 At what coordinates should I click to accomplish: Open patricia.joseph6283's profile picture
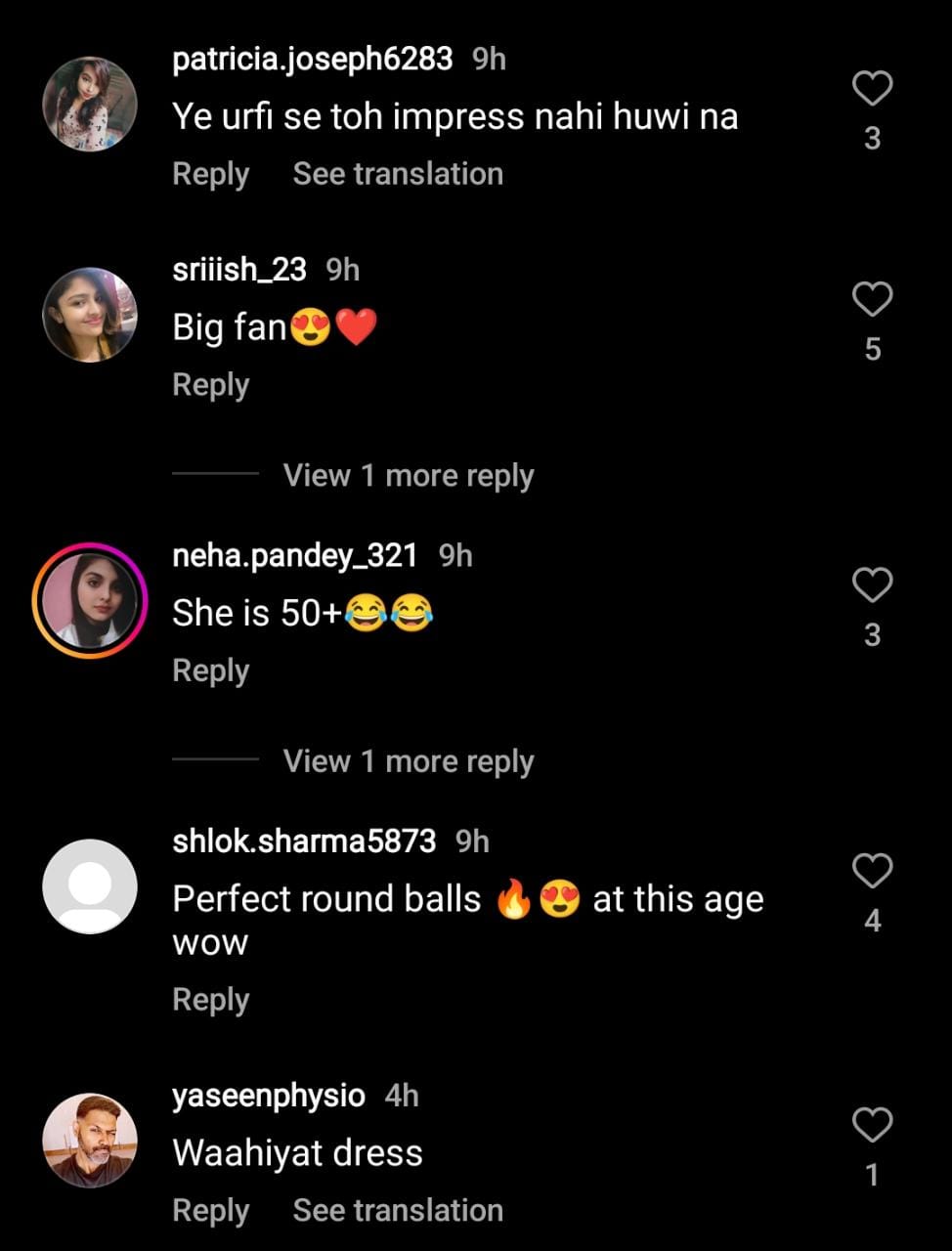click(90, 105)
